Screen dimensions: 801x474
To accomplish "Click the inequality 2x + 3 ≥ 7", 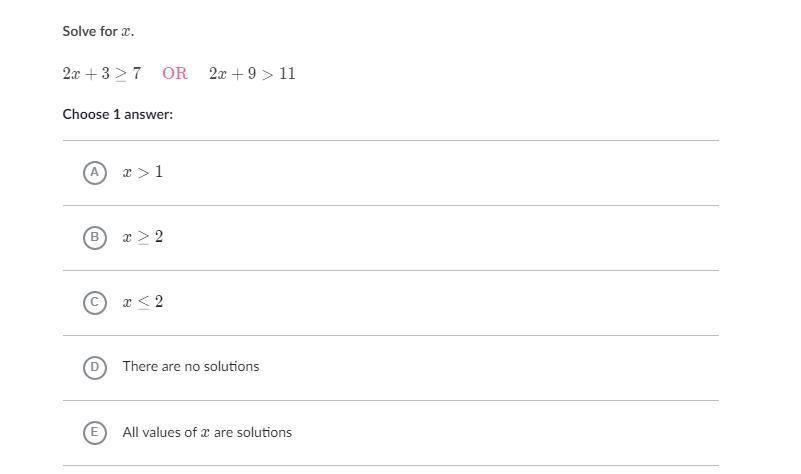I will [102, 74].
